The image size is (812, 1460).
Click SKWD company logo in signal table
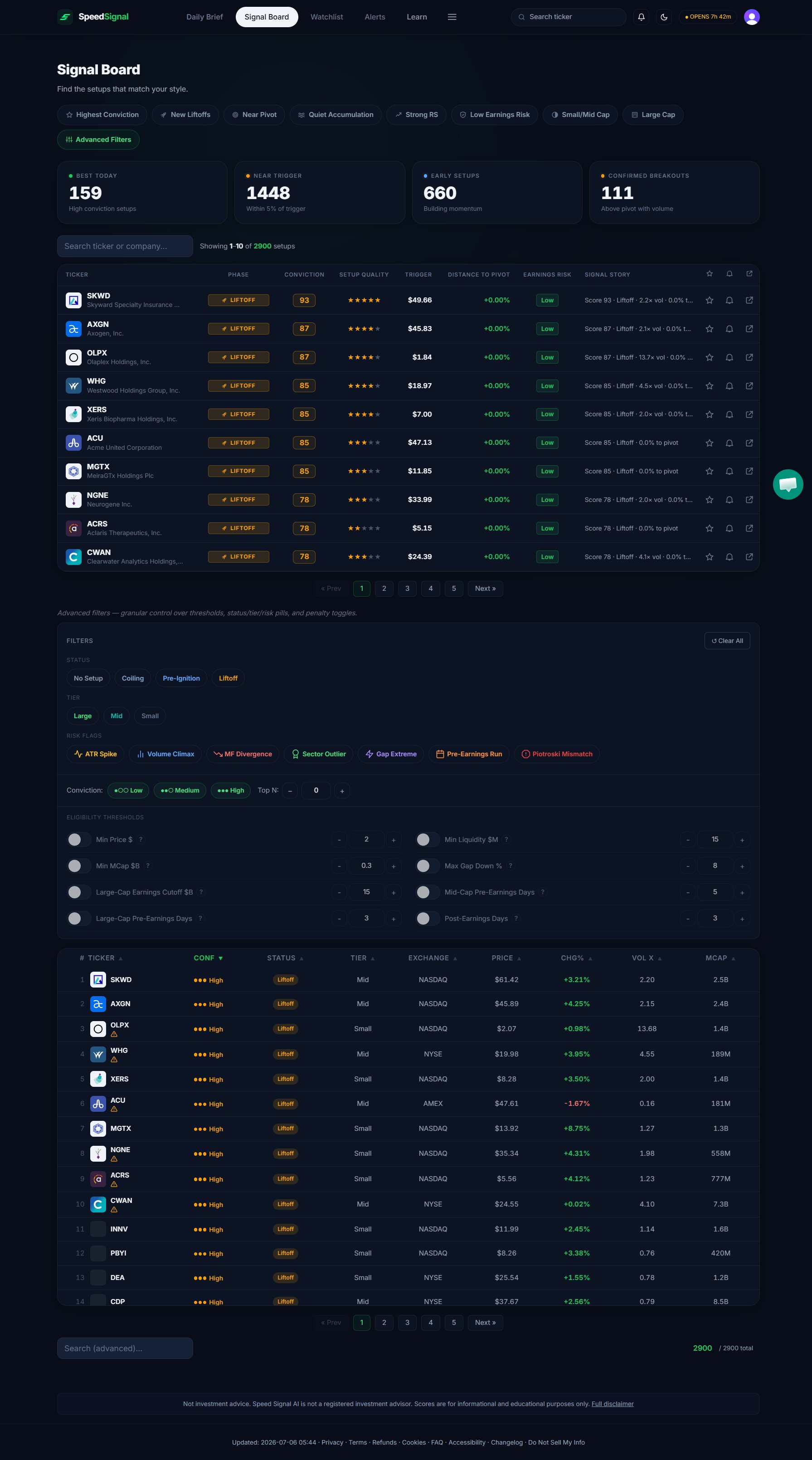point(73,300)
